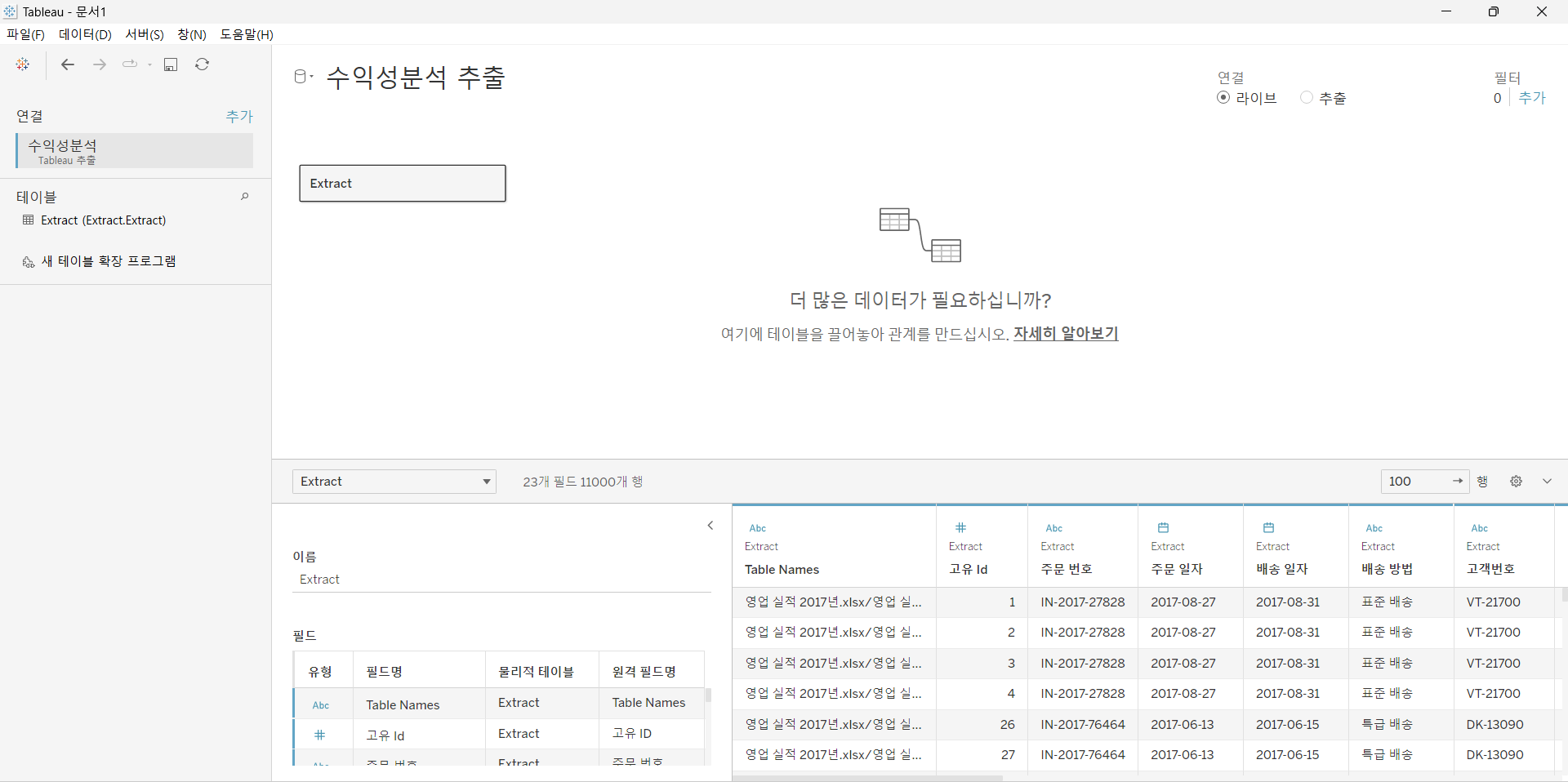Click the 고유 ID remote field name
The width and height of the screenshot is (1568, 782).
point(632,734)
